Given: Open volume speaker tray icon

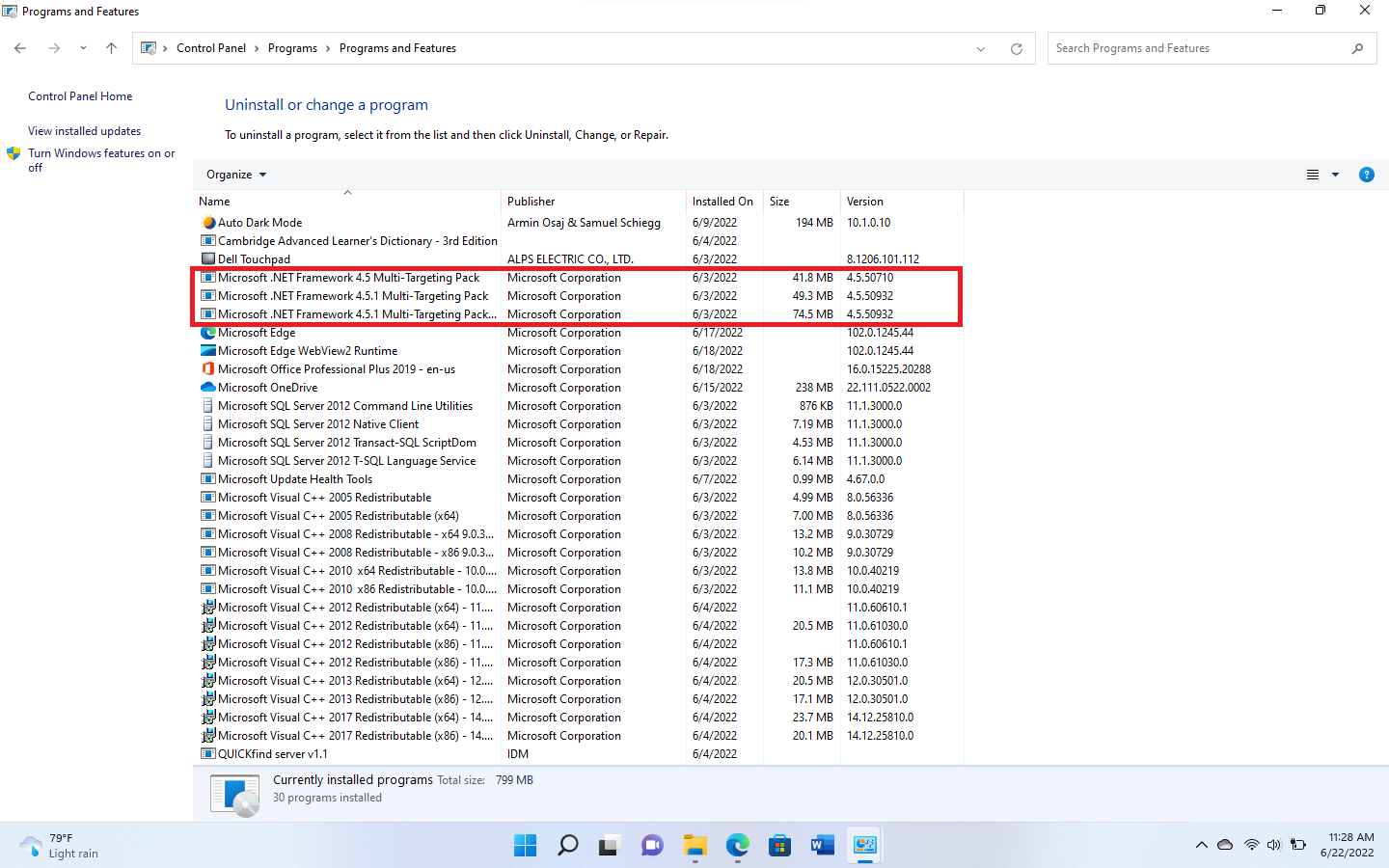Looking at the screenshot, I should point(1273,845).
